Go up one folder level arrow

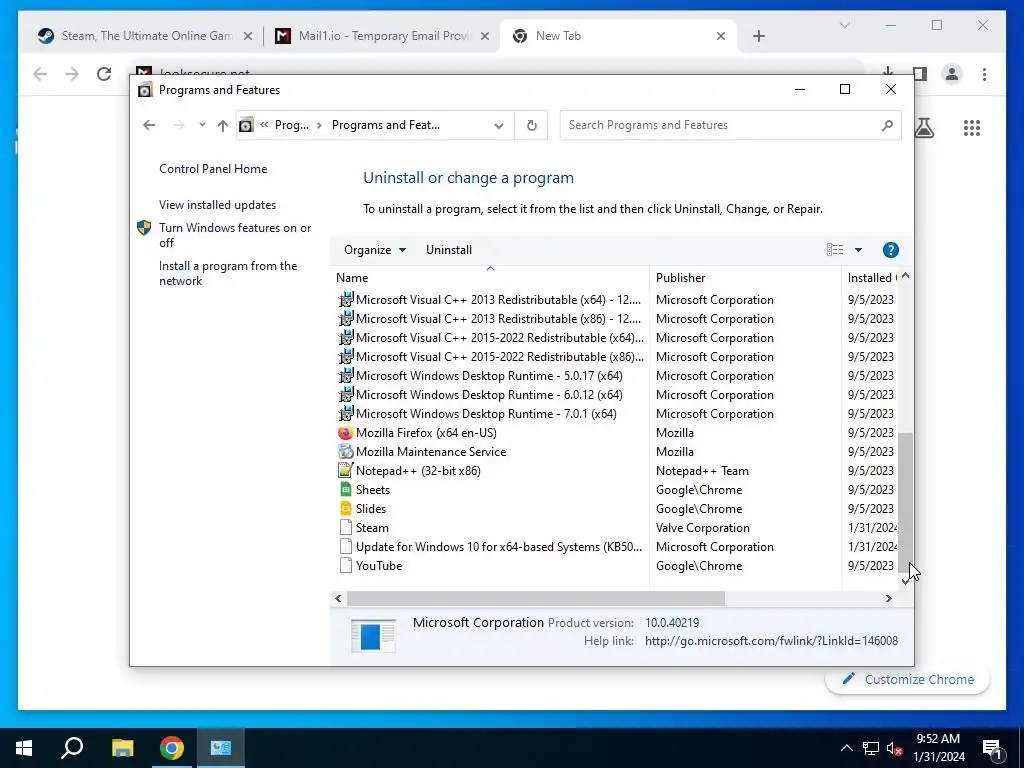click(223, 125)
